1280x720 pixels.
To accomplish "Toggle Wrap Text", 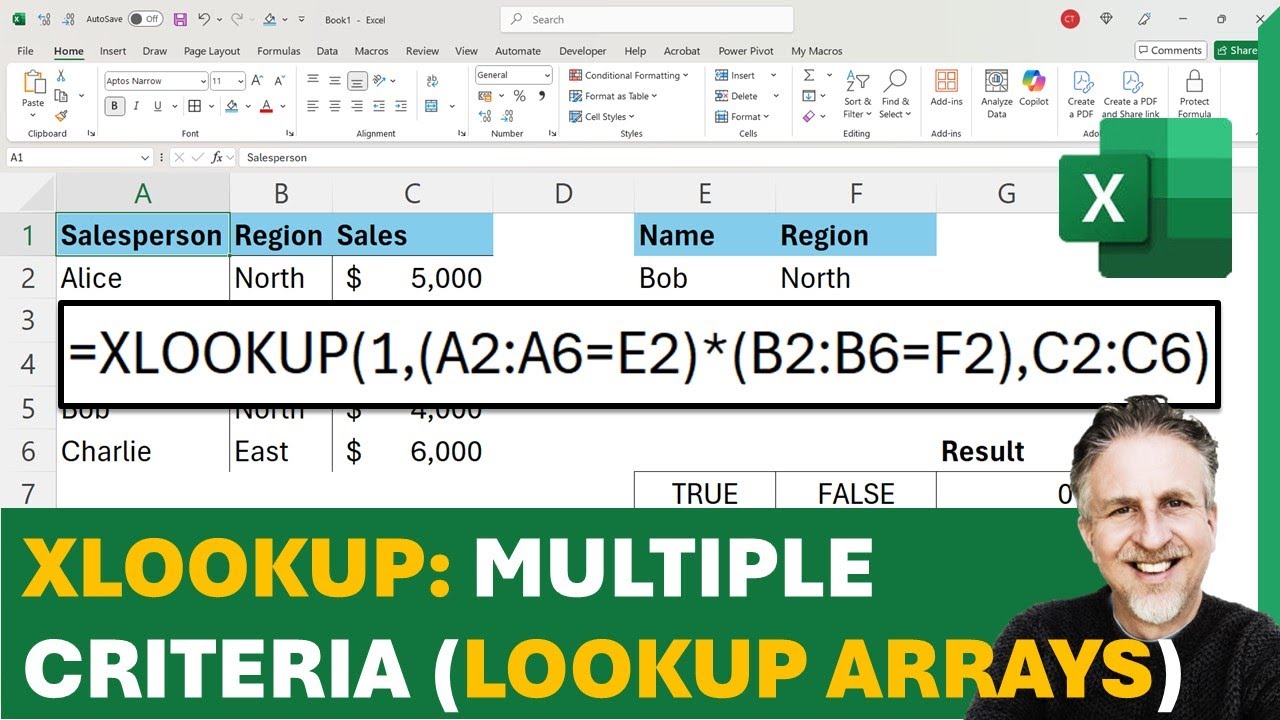I will point(431,81).
